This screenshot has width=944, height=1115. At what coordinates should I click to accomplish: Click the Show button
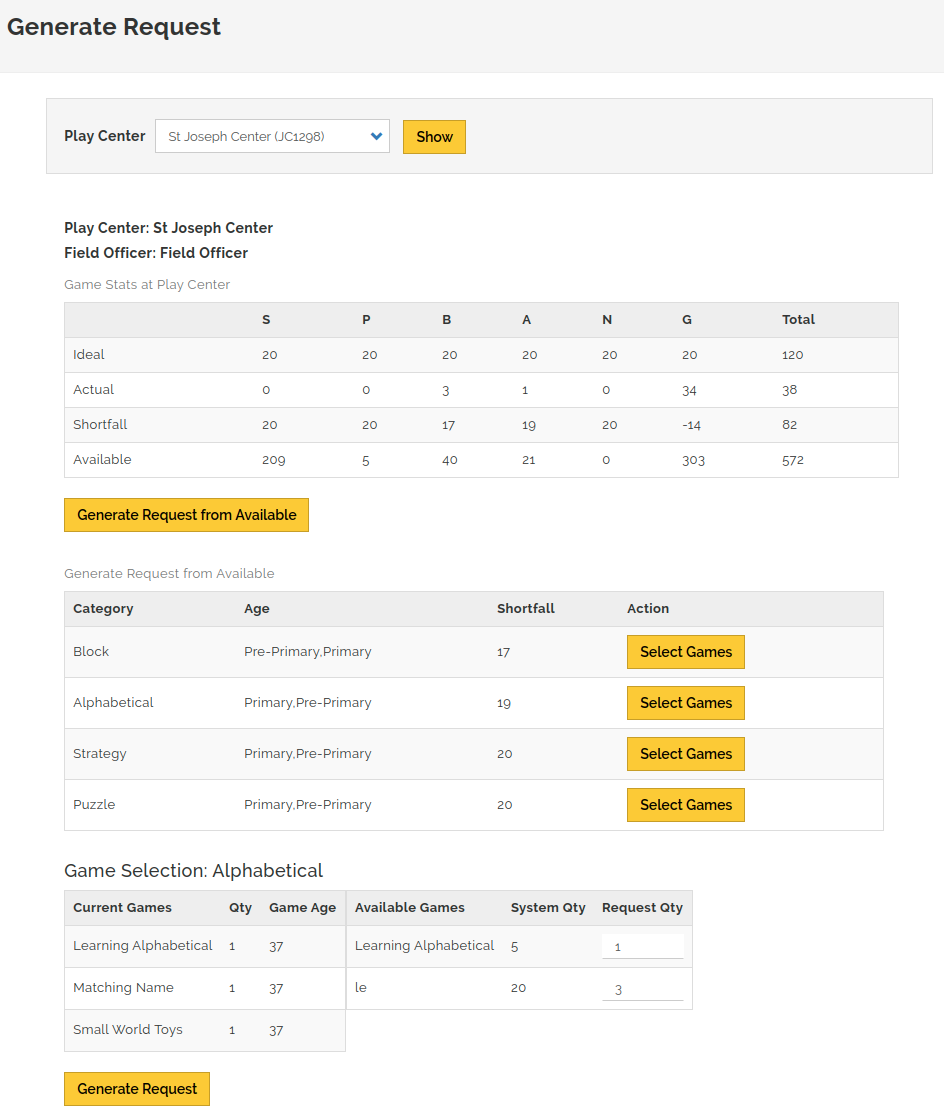(434, 137)
